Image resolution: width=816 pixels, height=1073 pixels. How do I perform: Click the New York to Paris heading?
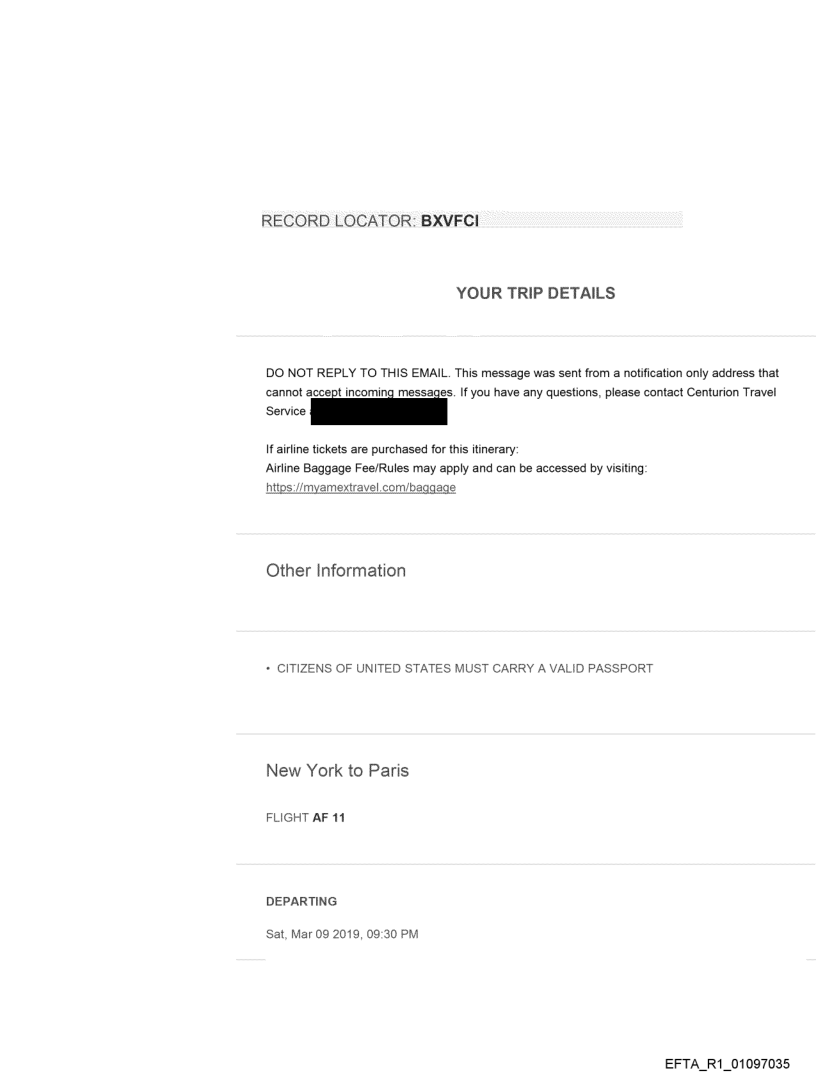point(337,771)
